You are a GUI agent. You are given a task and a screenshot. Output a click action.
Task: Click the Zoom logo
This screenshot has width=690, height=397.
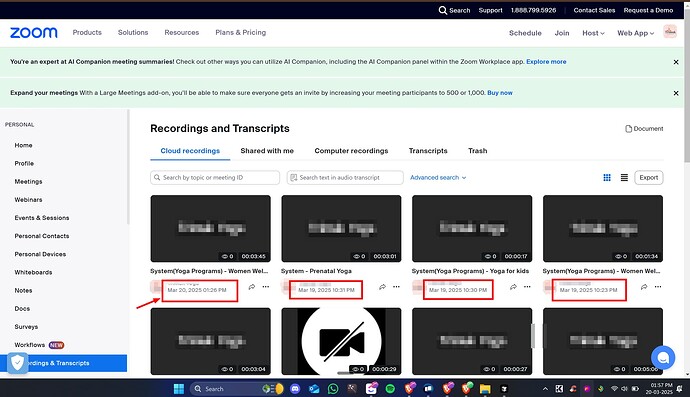point(33,33)
